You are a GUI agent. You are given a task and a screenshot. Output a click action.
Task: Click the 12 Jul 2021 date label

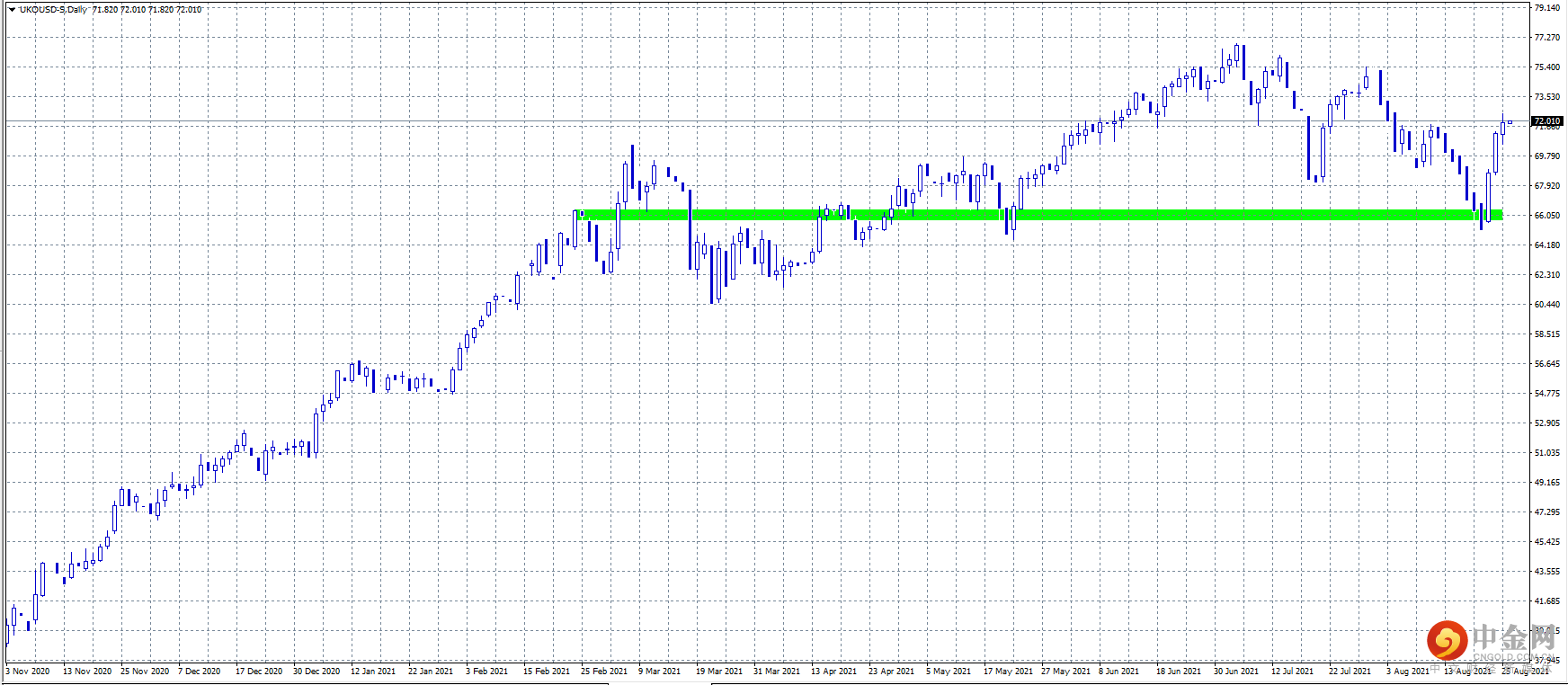click(x=1293, y=671)
